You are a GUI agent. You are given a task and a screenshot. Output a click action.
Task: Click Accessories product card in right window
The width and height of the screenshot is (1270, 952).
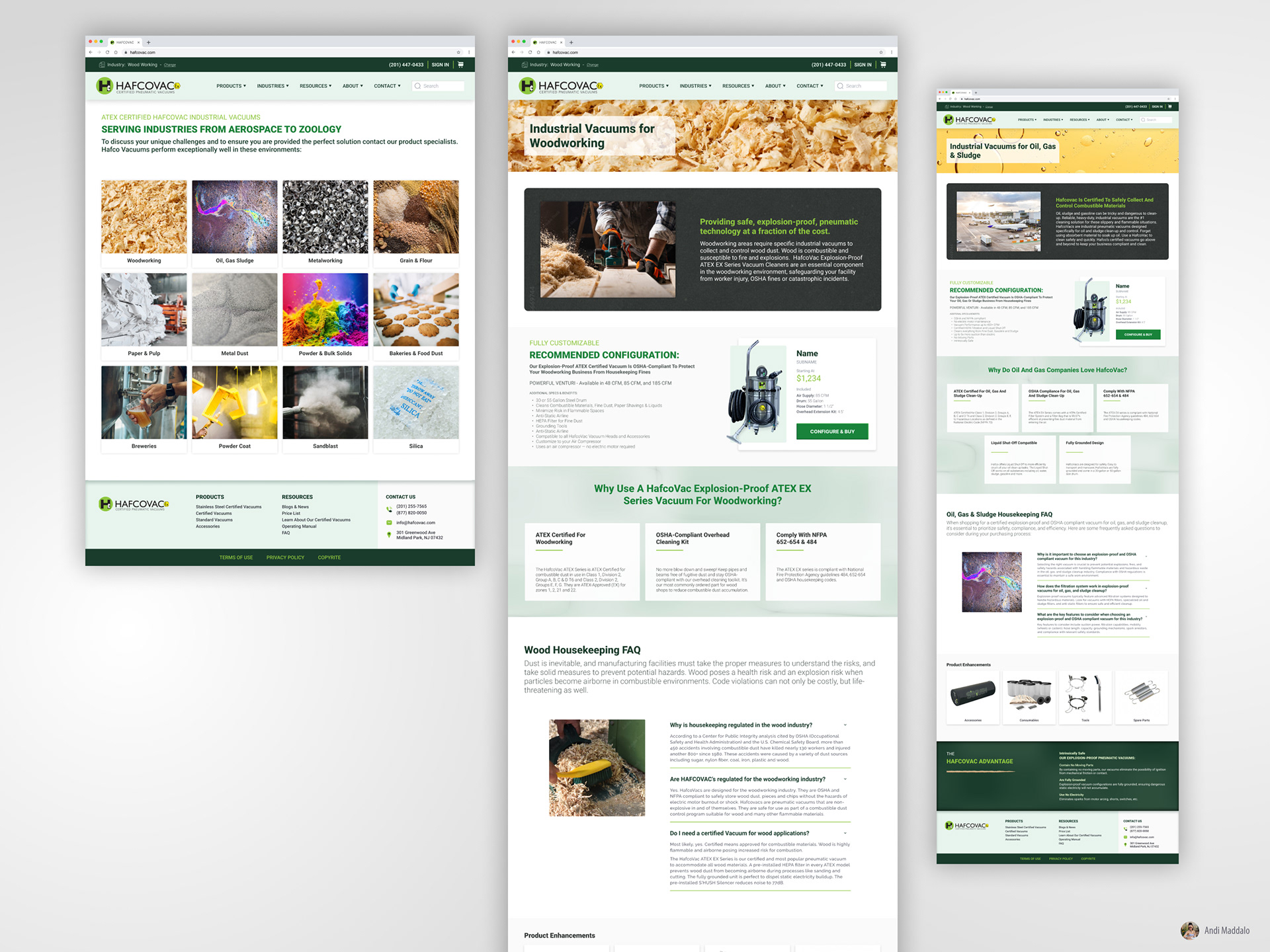click(973, 698)
